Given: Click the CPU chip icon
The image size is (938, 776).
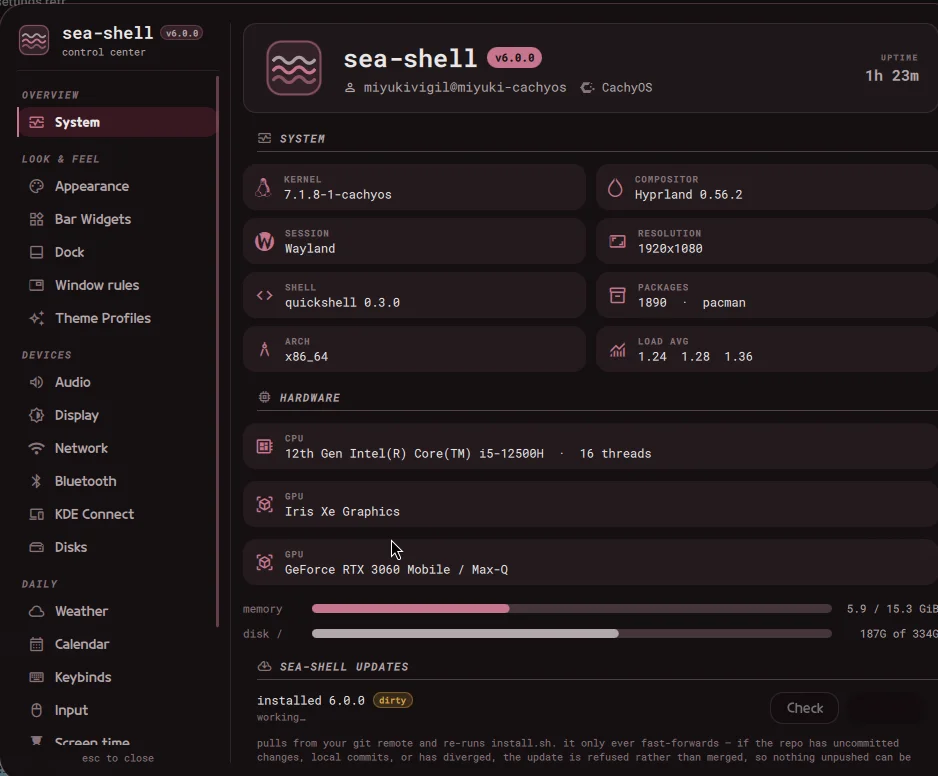Looking at the screenshot, I should tap(264, 446).
